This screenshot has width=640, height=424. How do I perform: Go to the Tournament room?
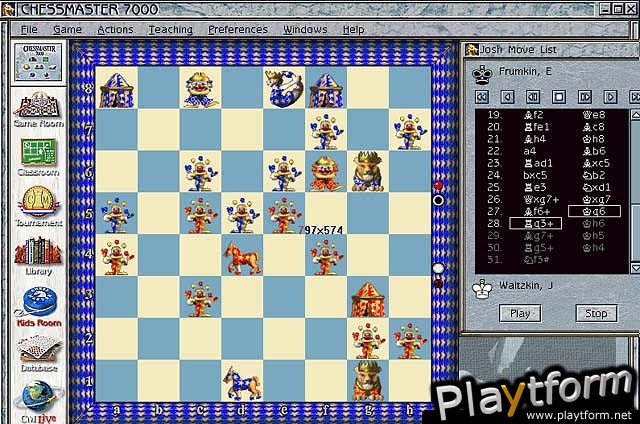38,203
